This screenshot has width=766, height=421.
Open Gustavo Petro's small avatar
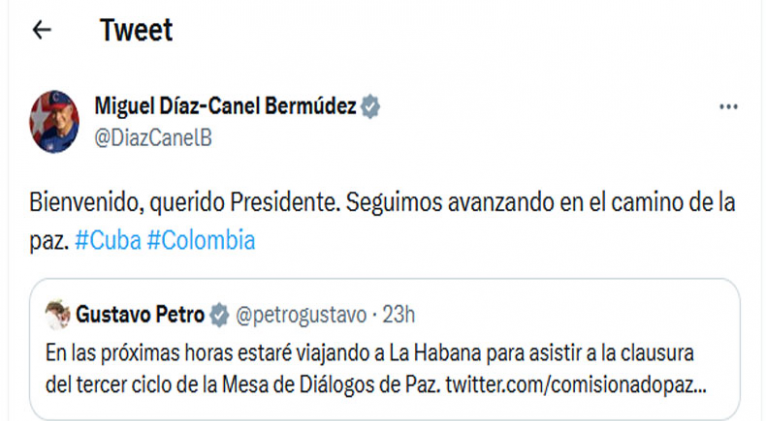click(x=58, y=315)
